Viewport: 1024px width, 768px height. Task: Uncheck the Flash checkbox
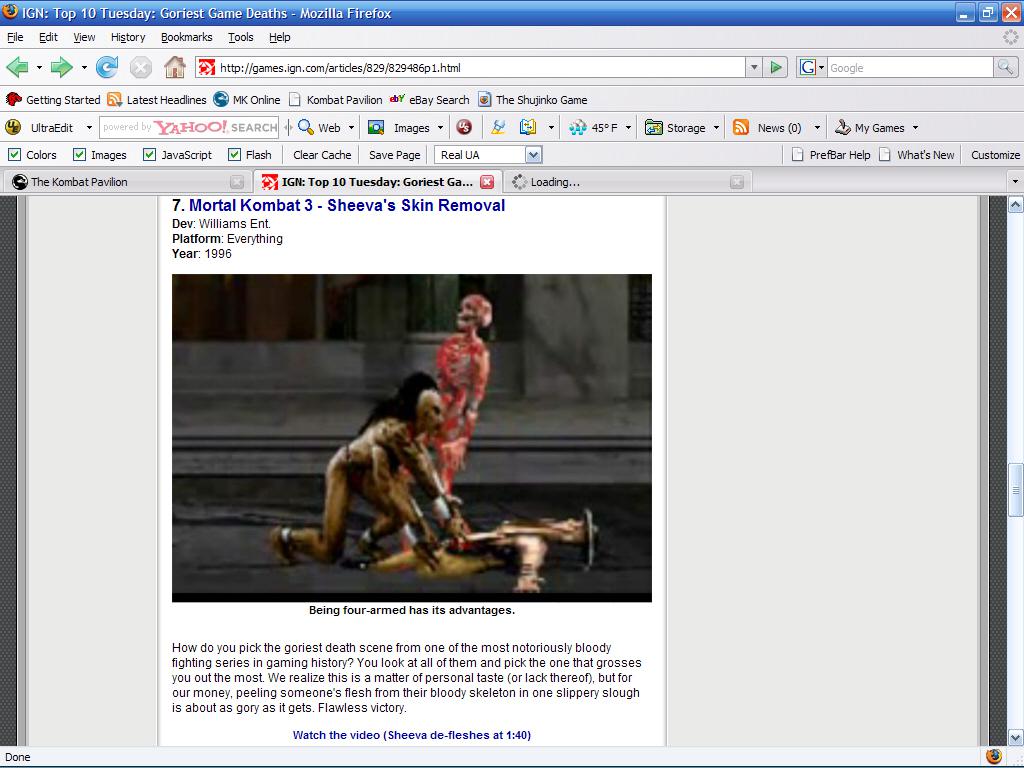tap(235, 155)
